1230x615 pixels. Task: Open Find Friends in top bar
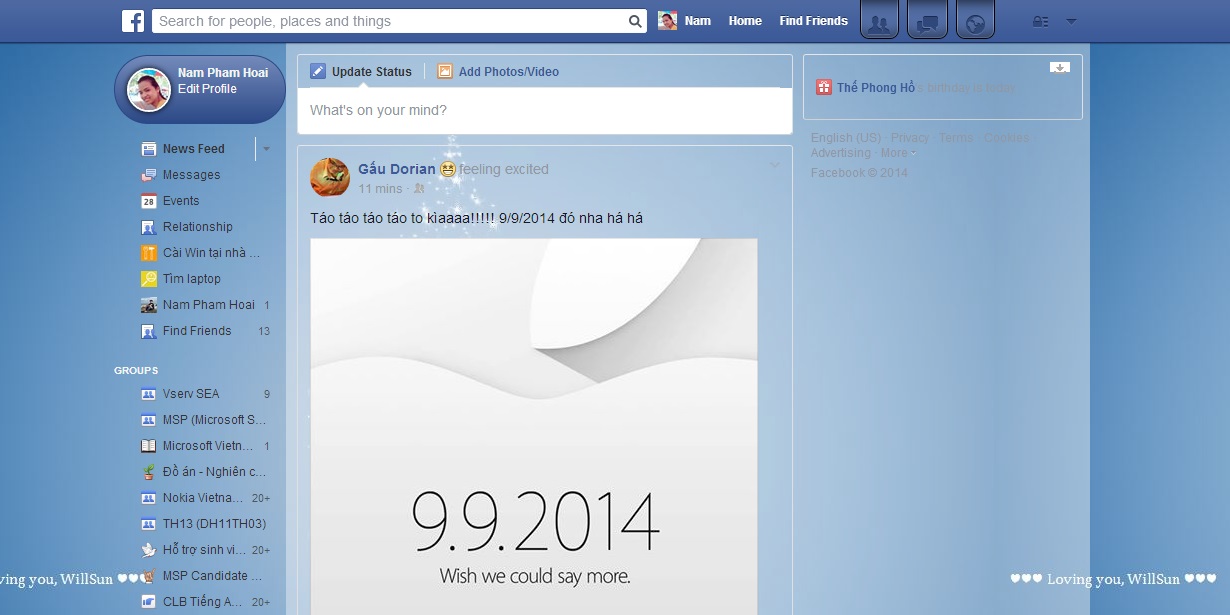[x=813, y=21]
